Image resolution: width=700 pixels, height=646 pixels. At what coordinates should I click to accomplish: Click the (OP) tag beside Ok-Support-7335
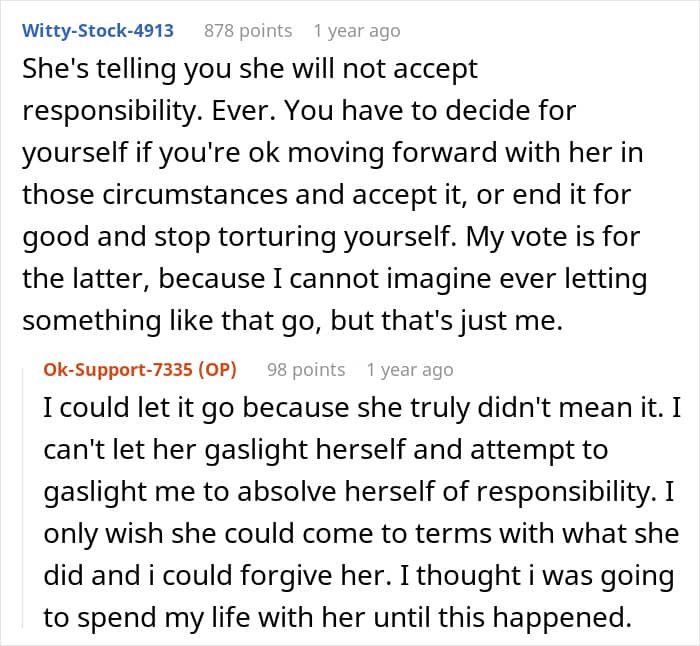tap(217, 369)
